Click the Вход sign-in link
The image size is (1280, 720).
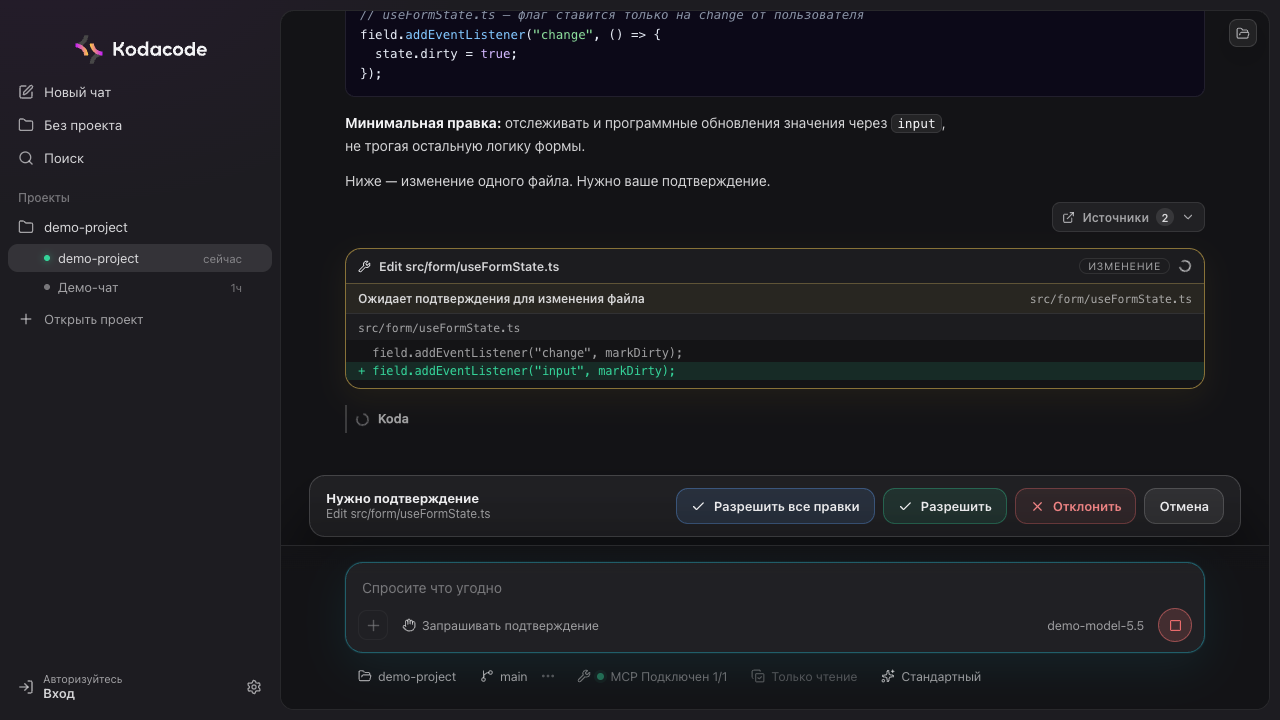click(59, 693)
